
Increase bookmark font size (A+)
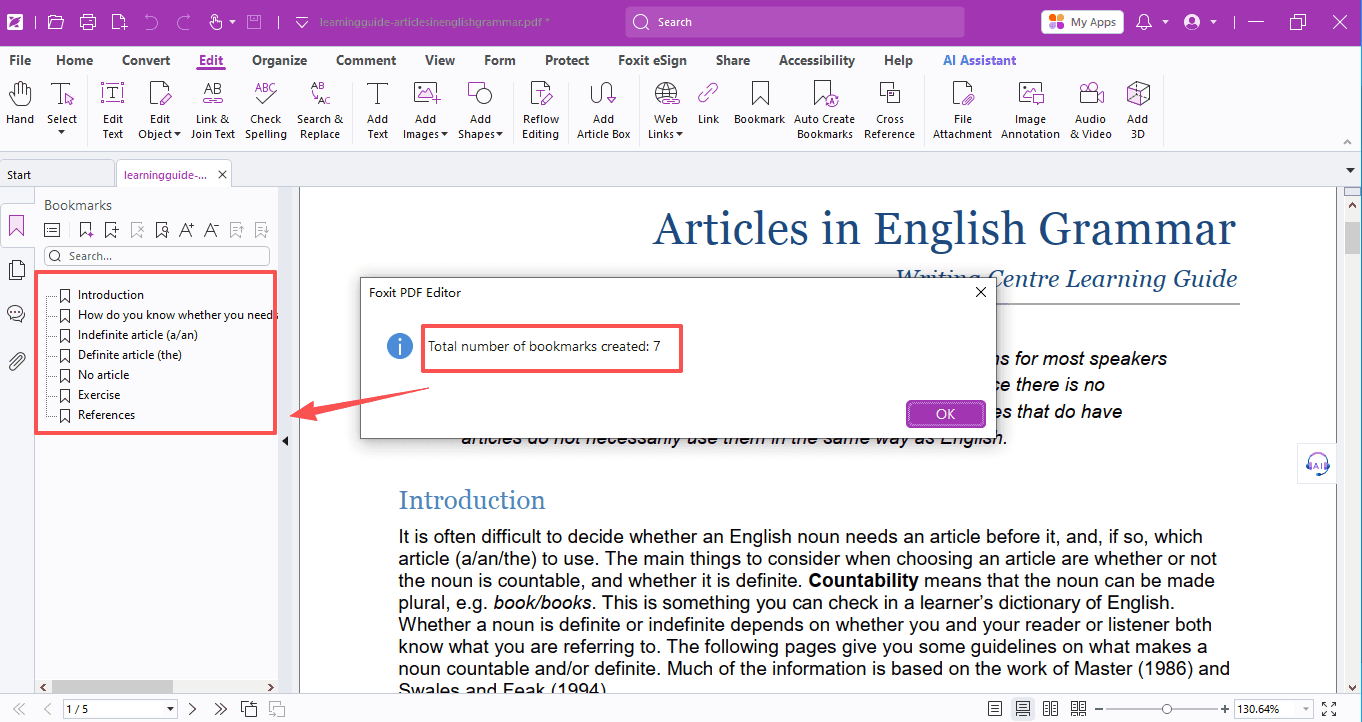(x=187, y=230)
